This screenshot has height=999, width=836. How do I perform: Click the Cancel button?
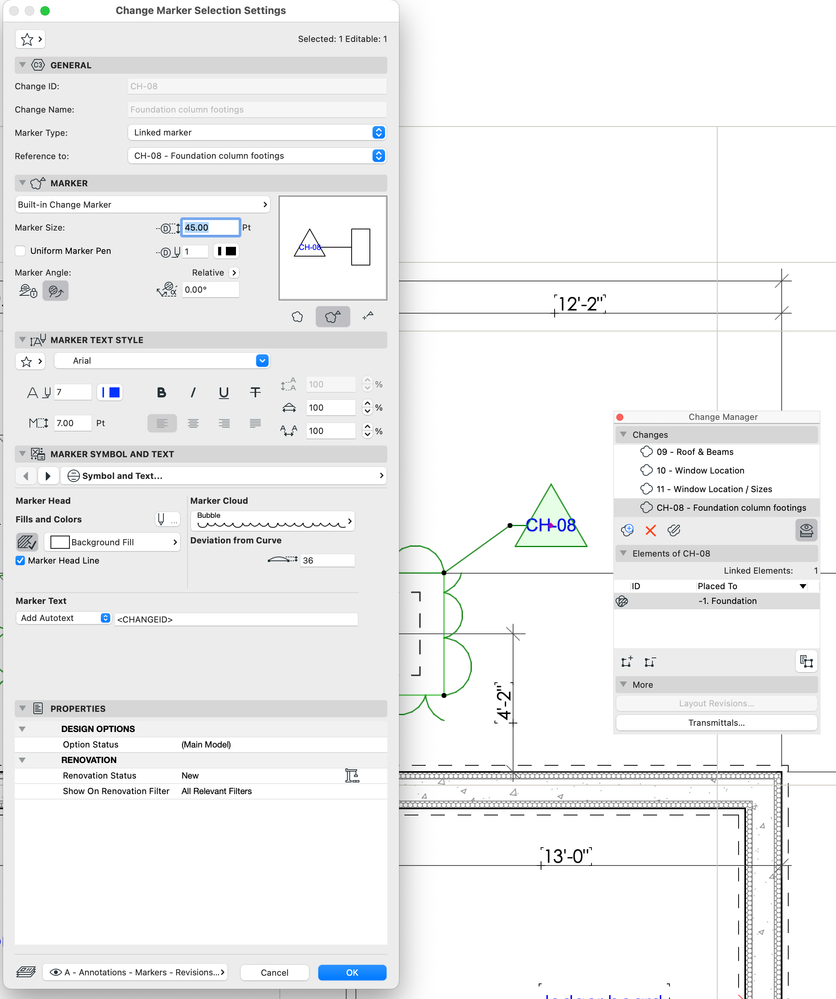(x=275, y=972)
